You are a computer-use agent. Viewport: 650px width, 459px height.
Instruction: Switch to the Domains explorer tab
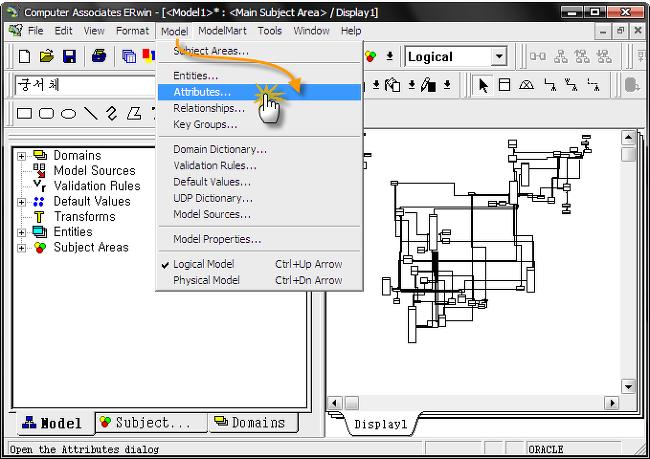(252, 423)
